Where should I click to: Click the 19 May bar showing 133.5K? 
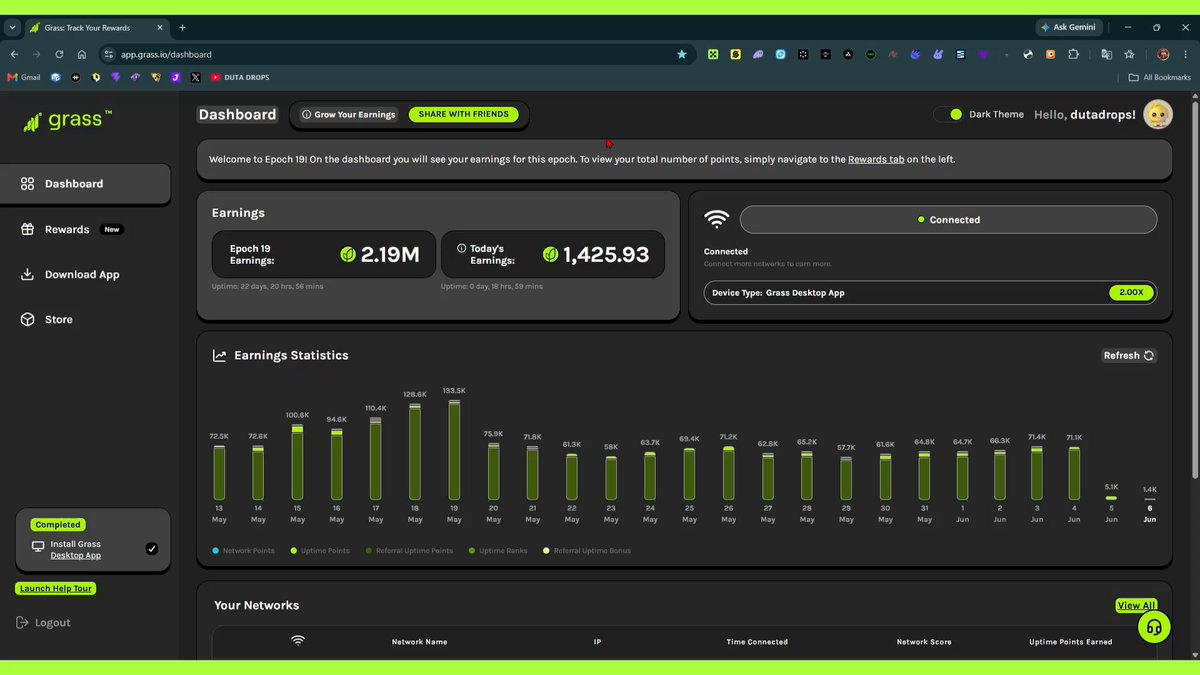(x=454, y=450)
